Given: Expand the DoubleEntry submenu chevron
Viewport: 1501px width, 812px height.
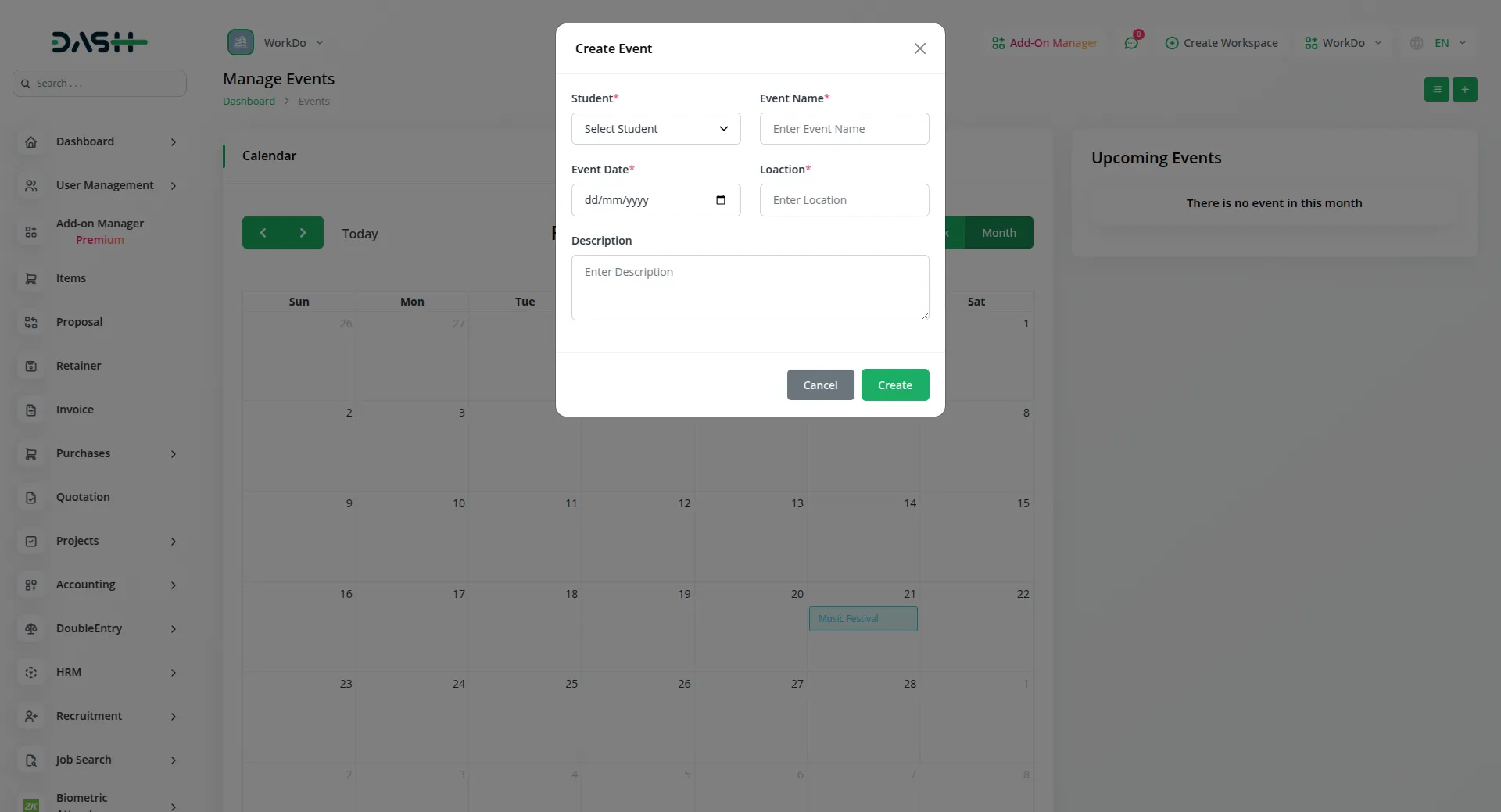Looking at the screenshot, I should (x=174, y=629).
